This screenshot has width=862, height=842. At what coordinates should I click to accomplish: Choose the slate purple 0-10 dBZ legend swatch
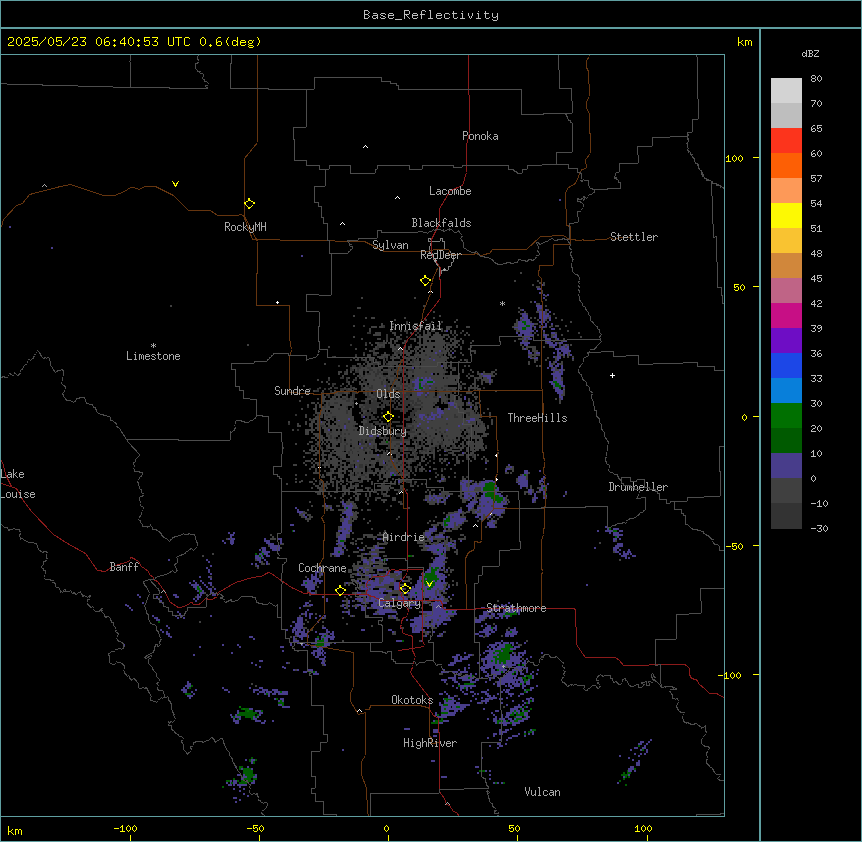pos(786,466)
